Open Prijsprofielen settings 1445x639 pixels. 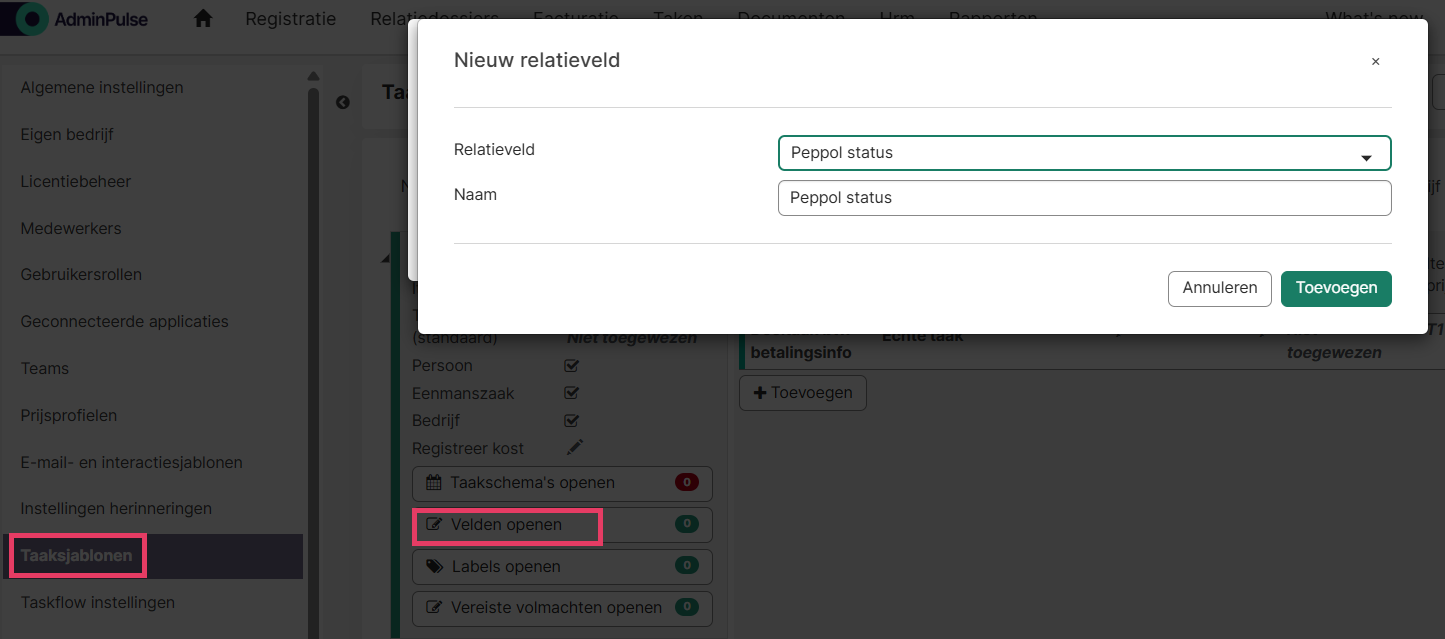pos(69,416)
